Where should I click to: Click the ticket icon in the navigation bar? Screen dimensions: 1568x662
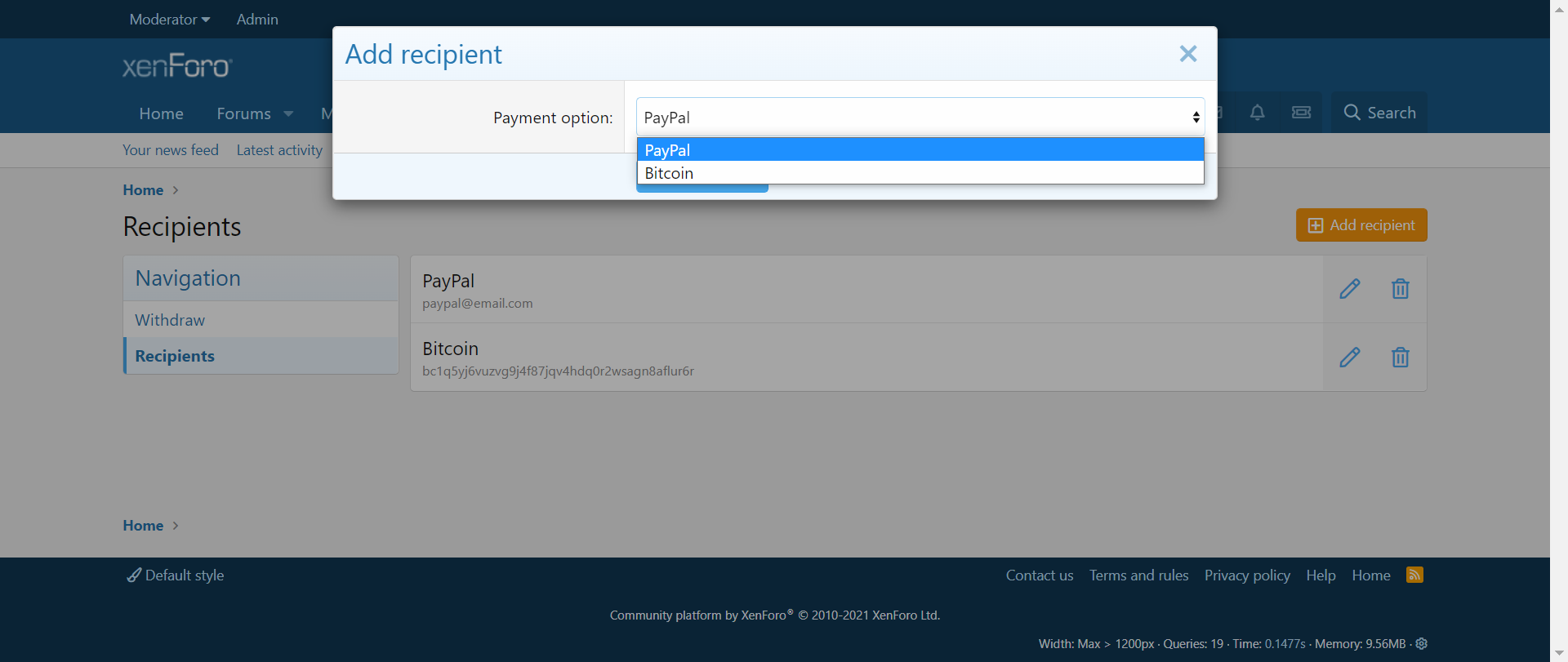click(1302, 113)
